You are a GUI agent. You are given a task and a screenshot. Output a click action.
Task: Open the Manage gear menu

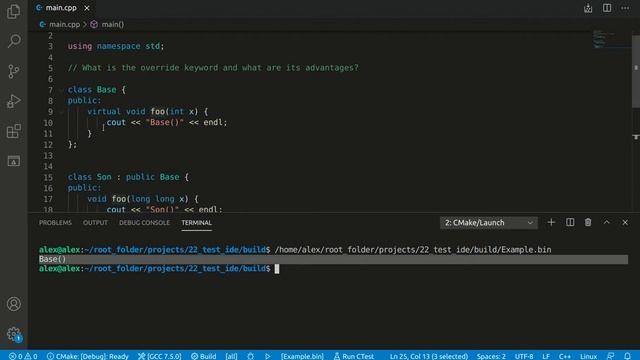(13, 334)
